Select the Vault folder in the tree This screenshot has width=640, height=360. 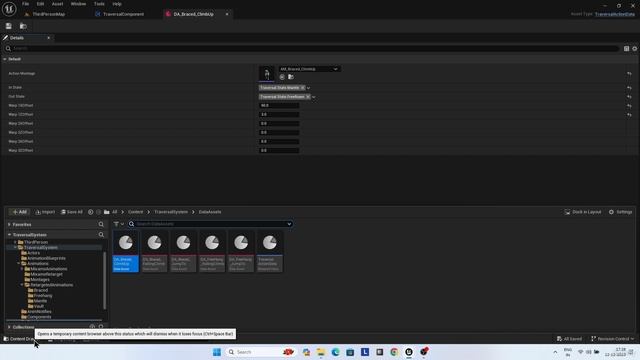click(36, 306)
